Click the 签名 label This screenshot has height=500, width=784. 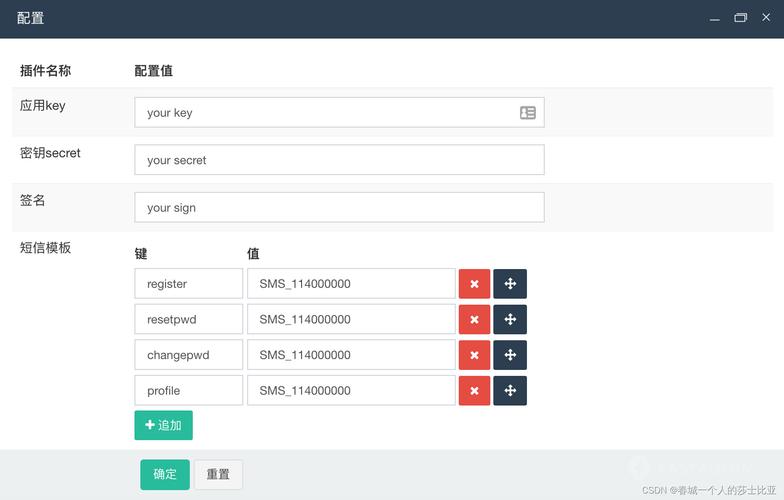[x=32, y=200]
